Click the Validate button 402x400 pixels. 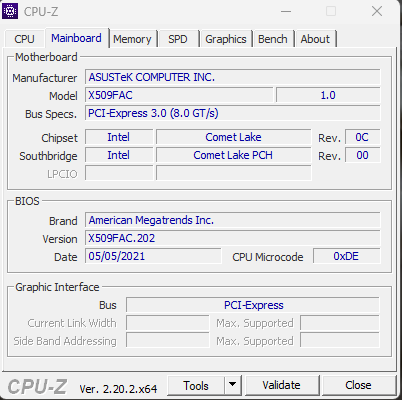[281, 386]
